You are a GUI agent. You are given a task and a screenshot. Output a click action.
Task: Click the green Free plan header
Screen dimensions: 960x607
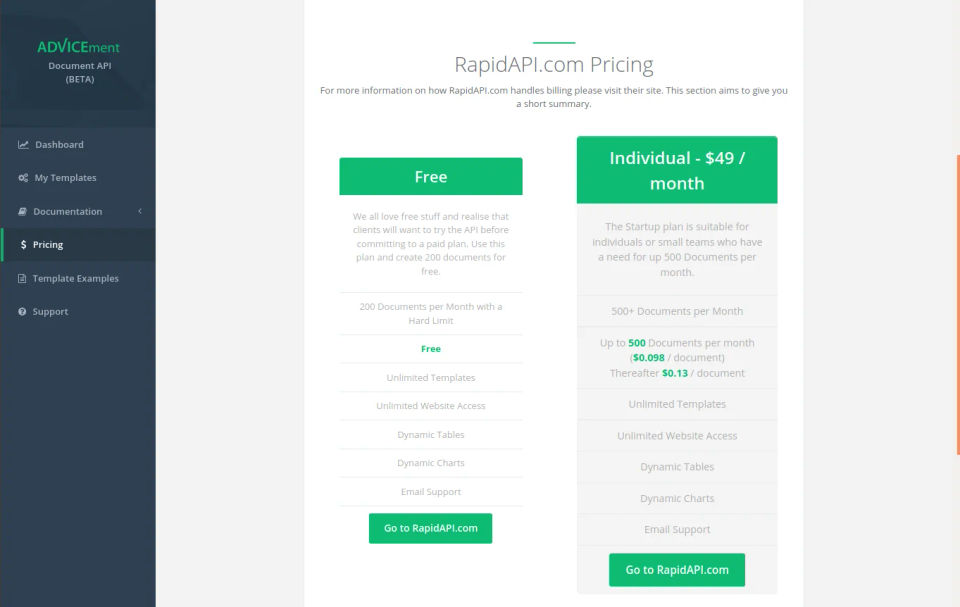pos(430,177)
